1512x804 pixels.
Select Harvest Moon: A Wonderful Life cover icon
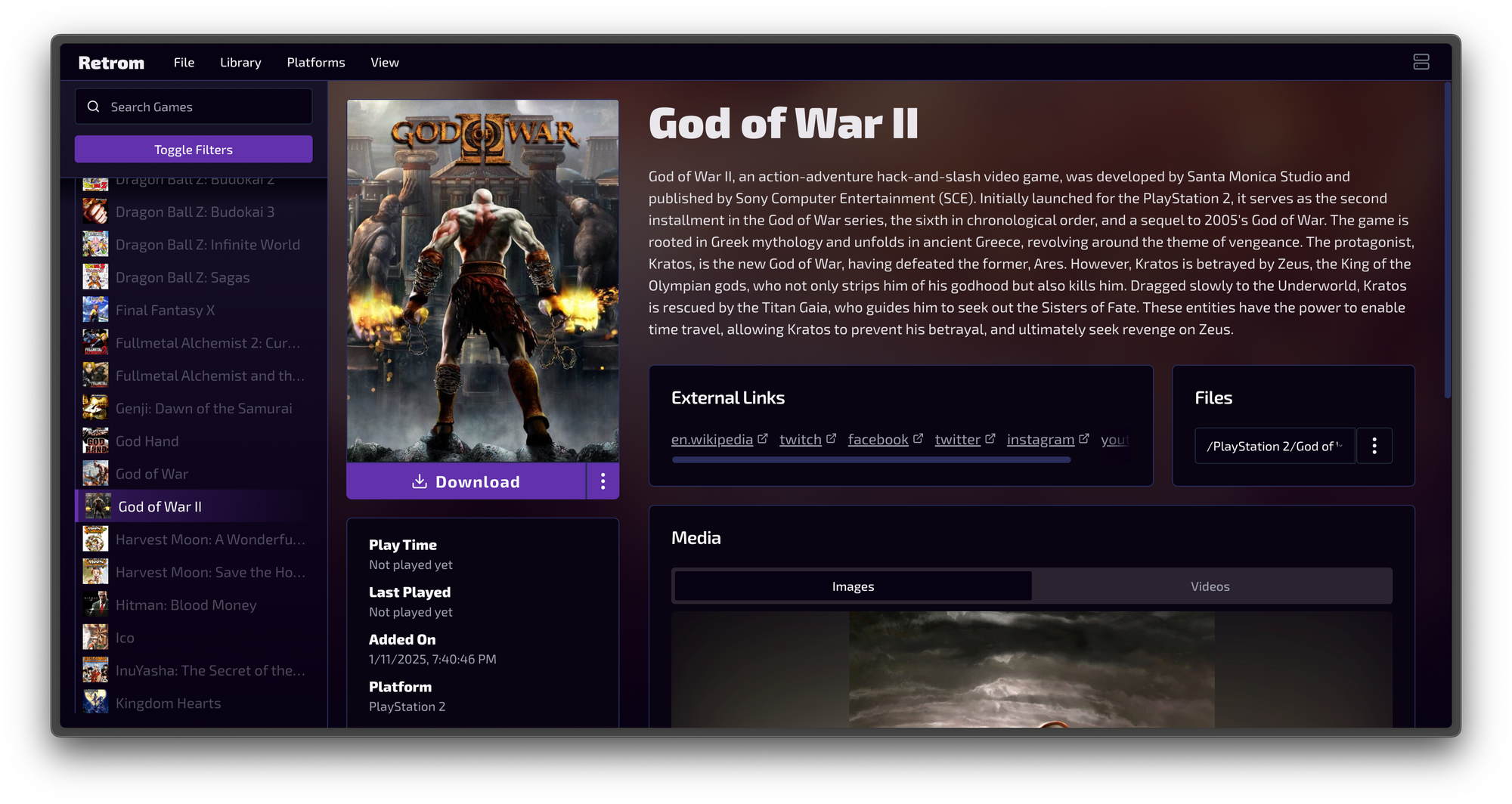pos(95,539)
